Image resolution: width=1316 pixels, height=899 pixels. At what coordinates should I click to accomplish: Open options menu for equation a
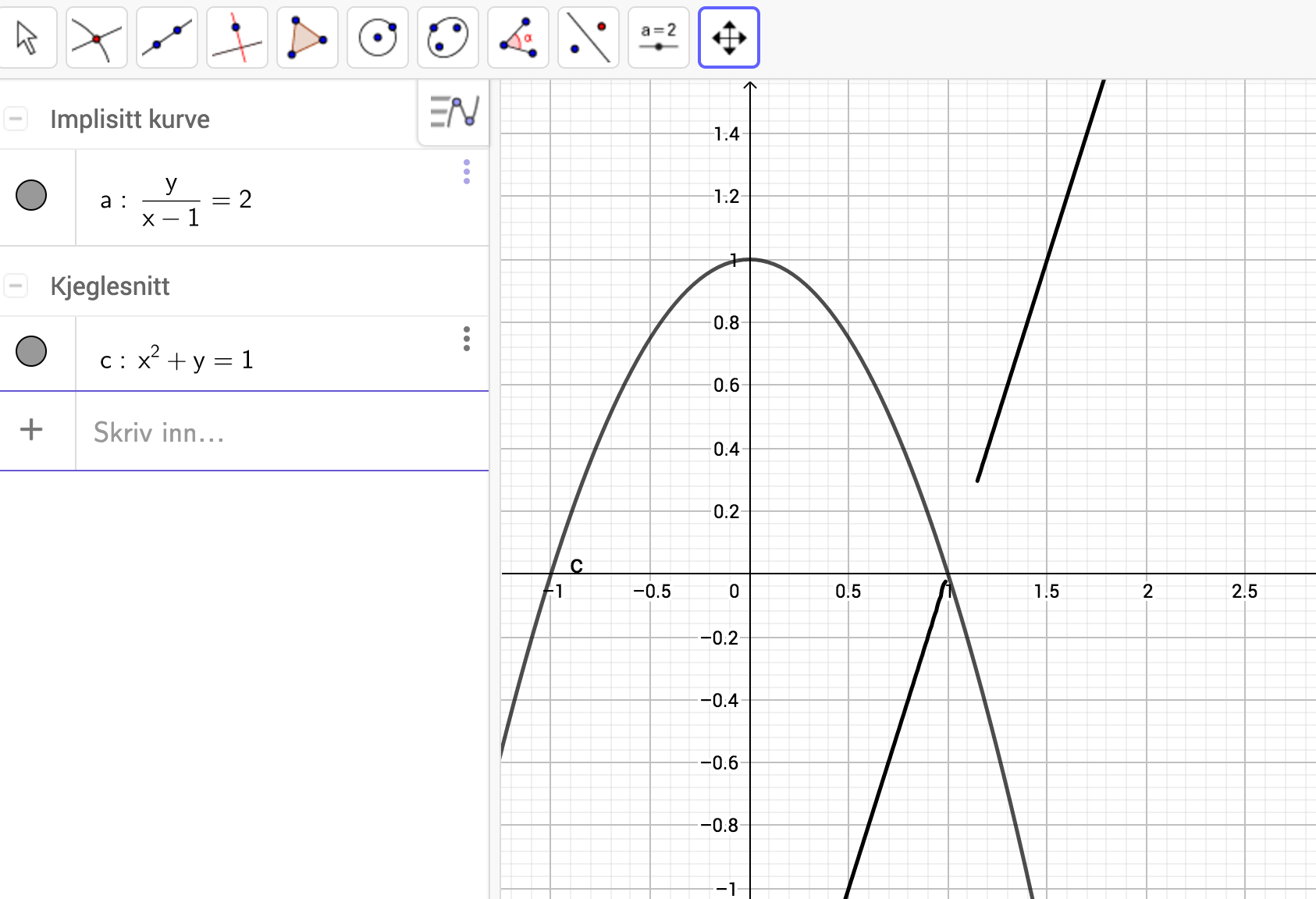467,172
